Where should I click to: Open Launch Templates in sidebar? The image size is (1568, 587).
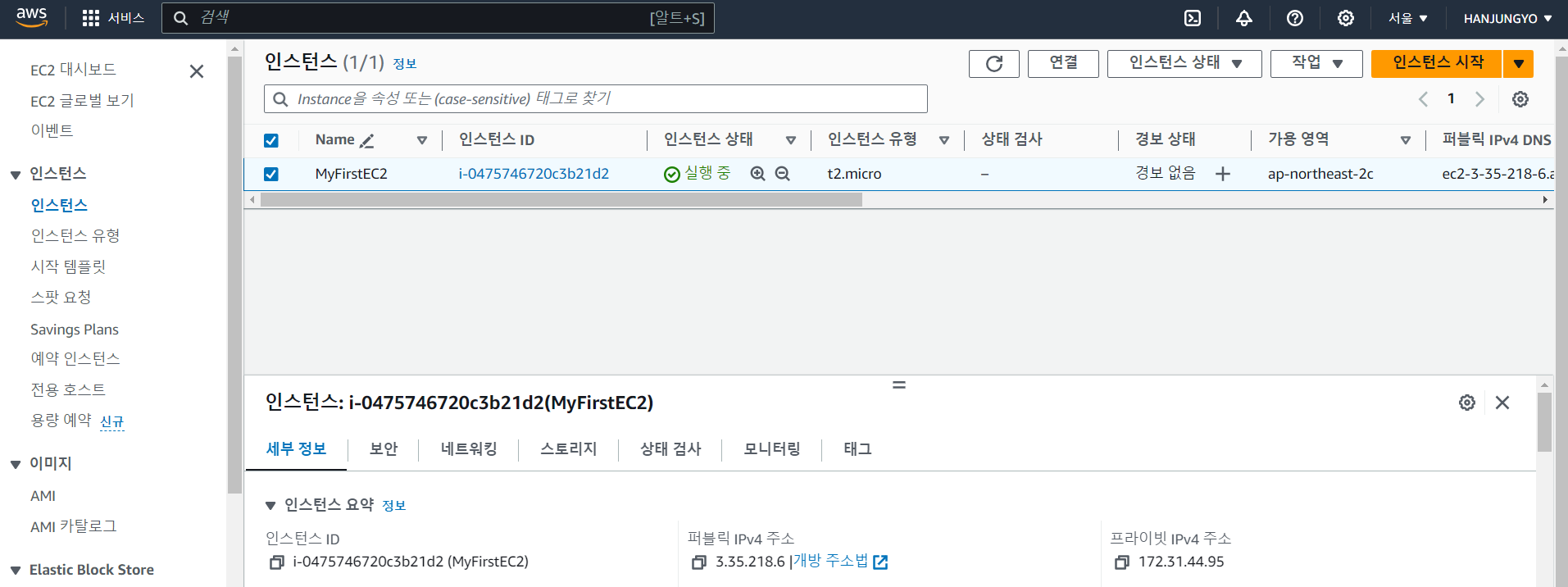tap(68, 267)
